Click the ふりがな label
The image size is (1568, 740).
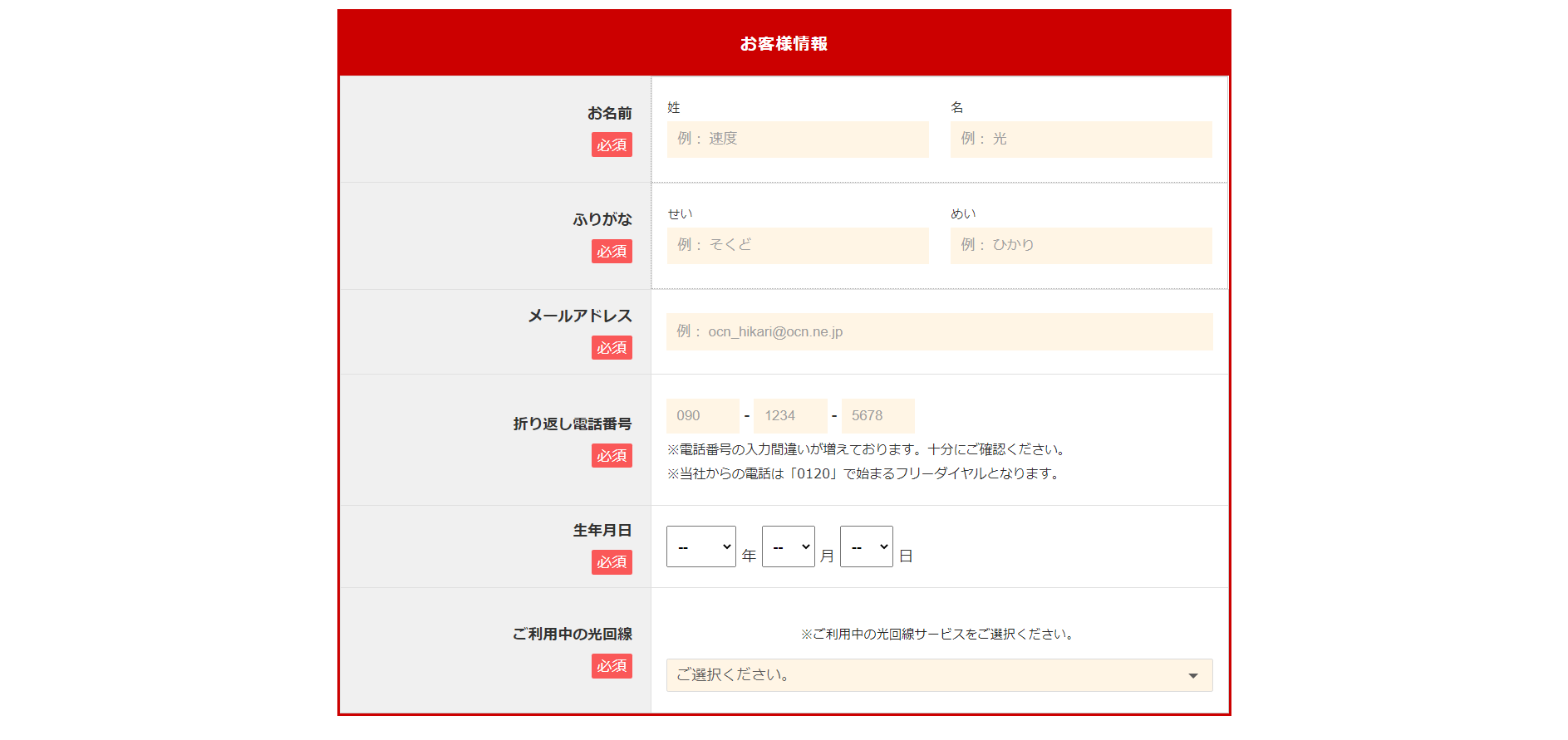[602, 219]
